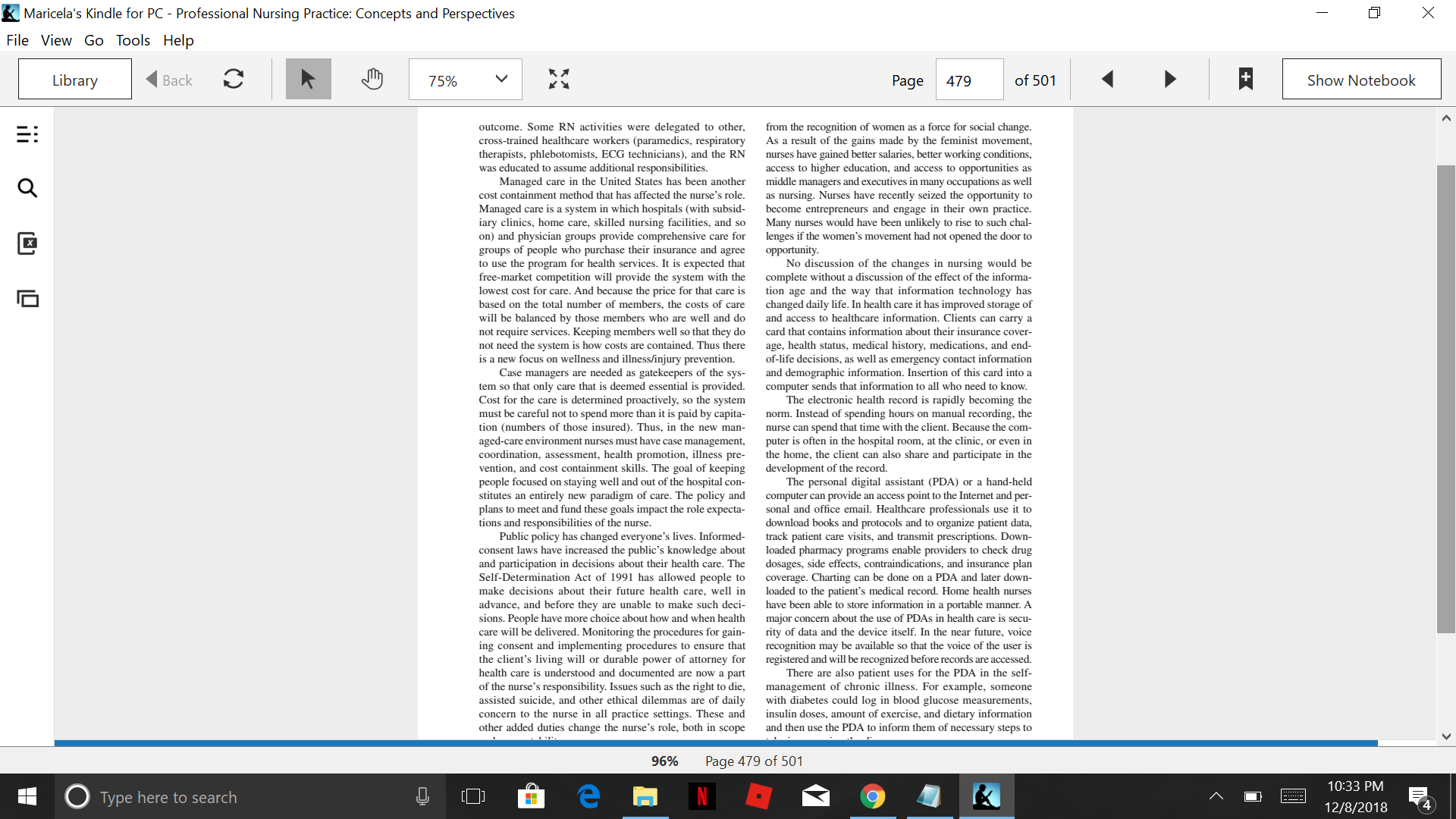The width and height of the screenshot is (1456, 819).
Task: Open Windows Start menu
Action: (x=27, y=796)
